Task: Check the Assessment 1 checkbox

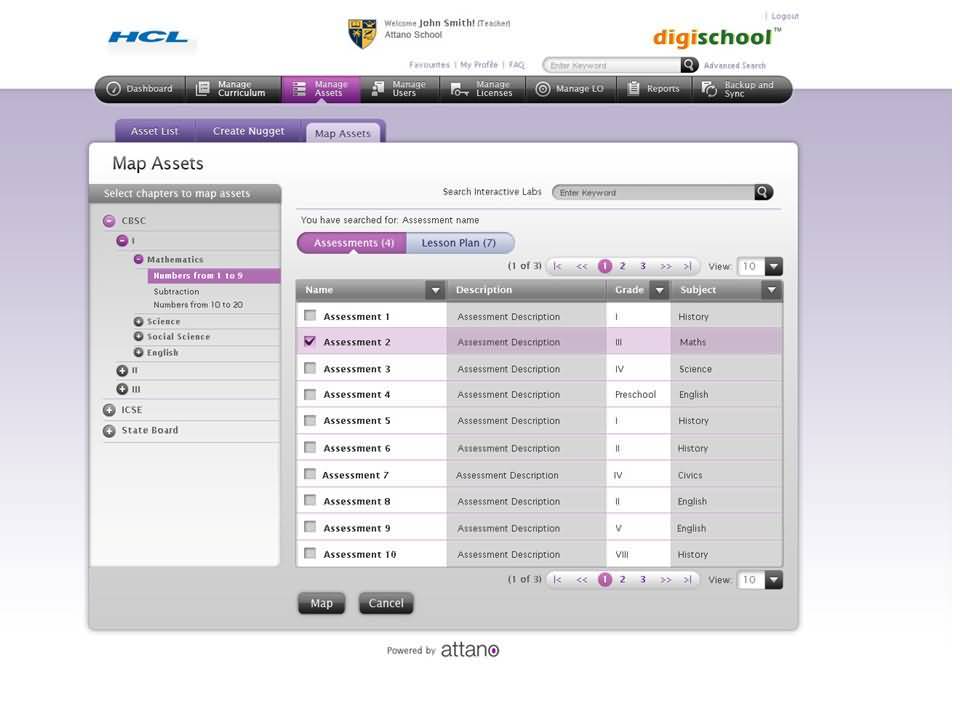Action: (x=310, y=316)
